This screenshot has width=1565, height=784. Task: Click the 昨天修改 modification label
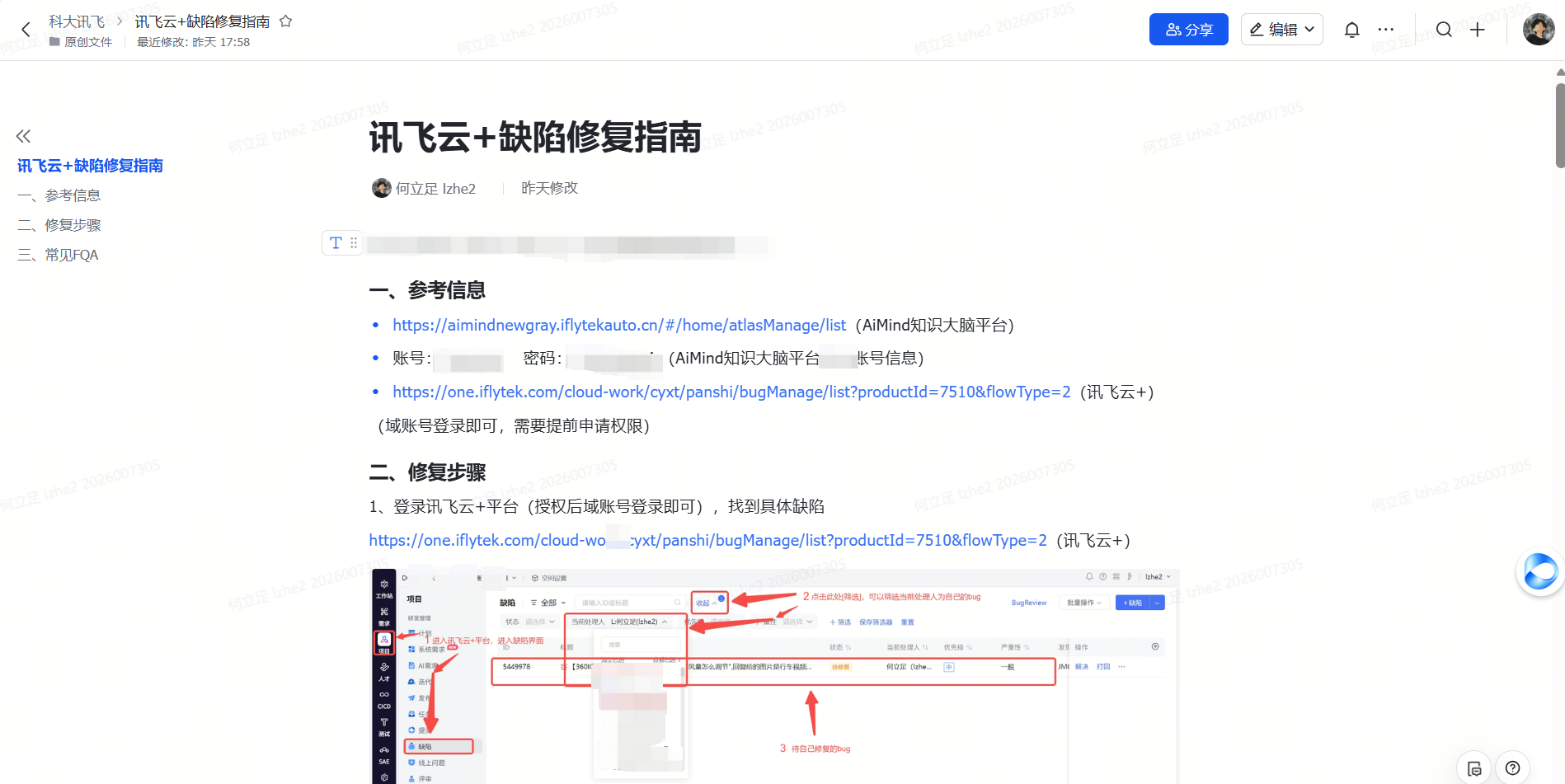click(549, 188)
